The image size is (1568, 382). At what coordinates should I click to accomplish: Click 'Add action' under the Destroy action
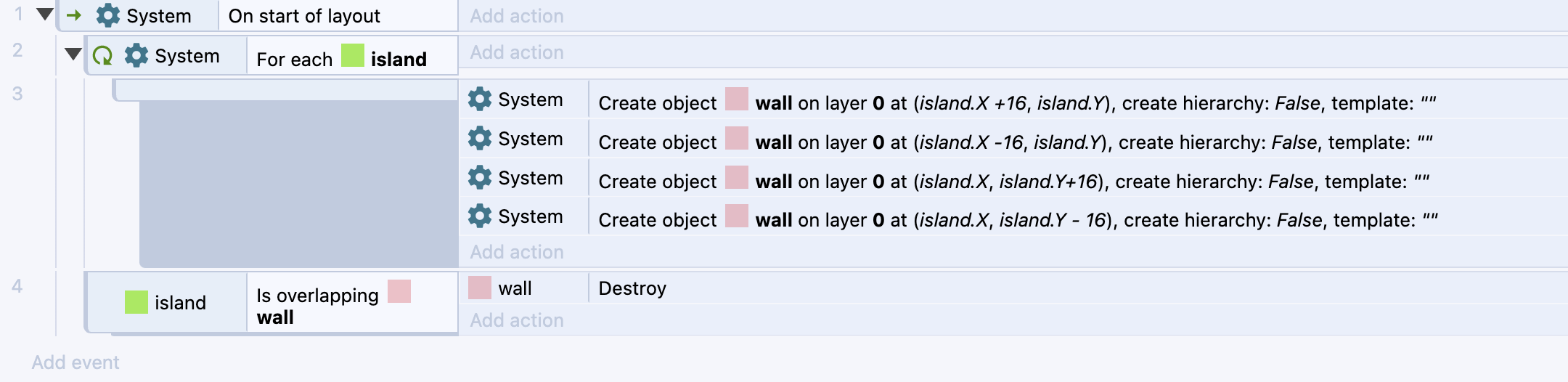click(x=517, y=320)
